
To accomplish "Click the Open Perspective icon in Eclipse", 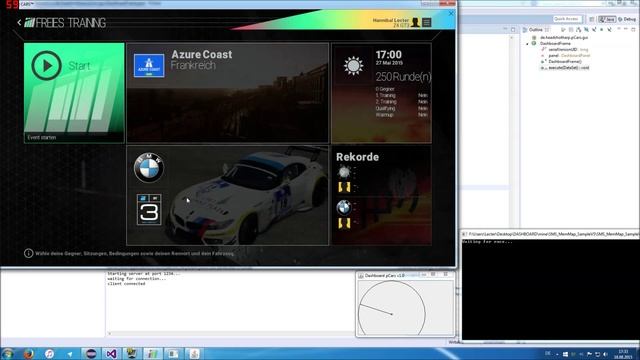I will click(x=591, y=19).
